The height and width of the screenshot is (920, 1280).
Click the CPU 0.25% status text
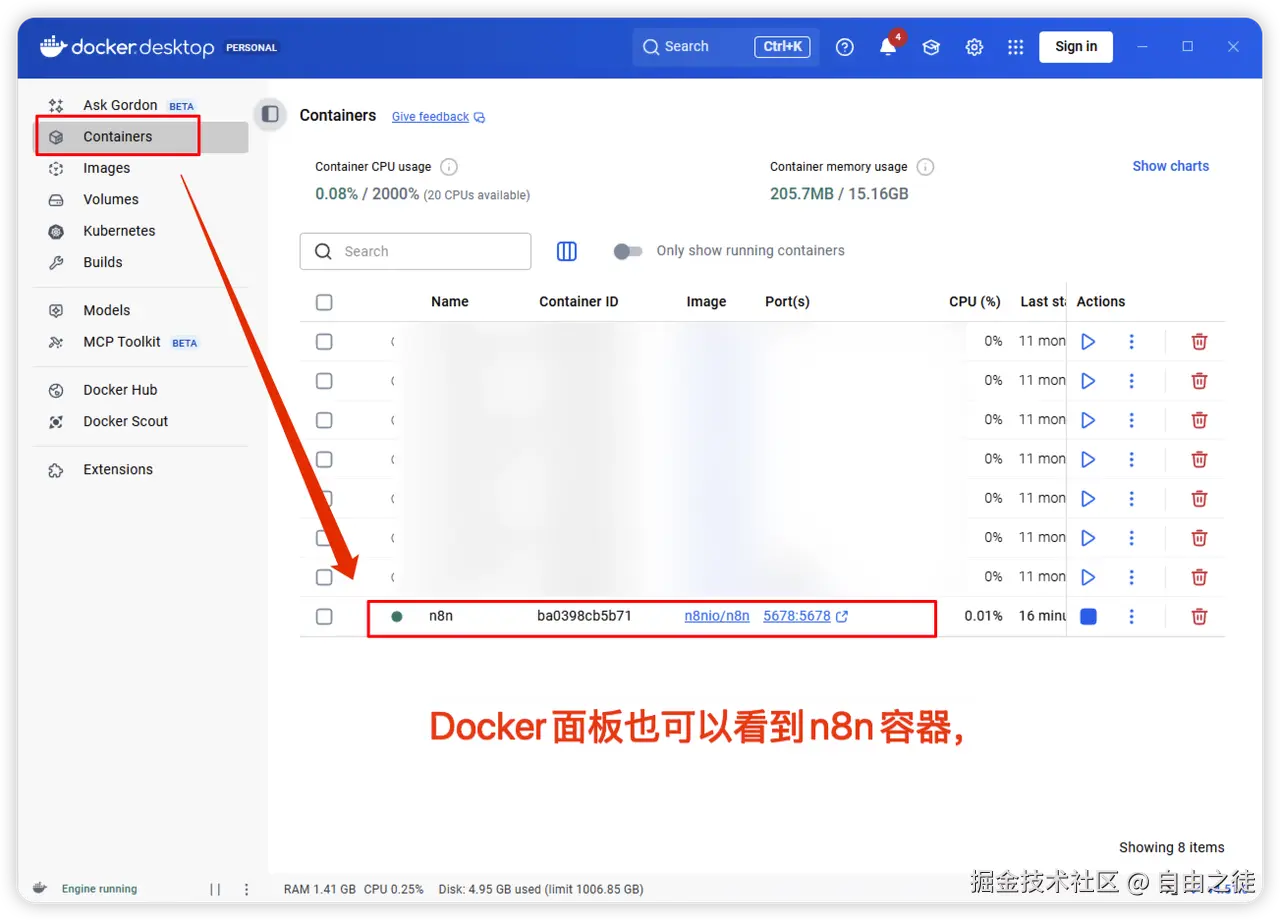point(394,889)
